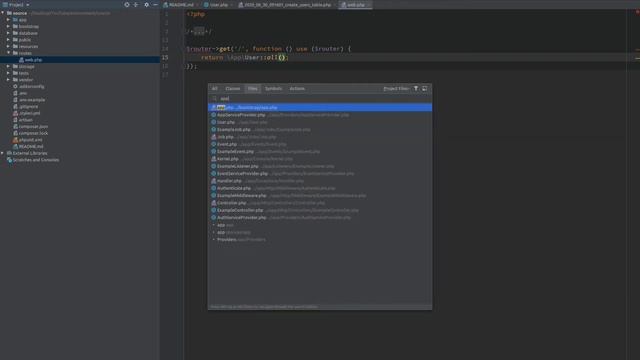Select All tab in search popup
The image size is (640, 360).
215,89
